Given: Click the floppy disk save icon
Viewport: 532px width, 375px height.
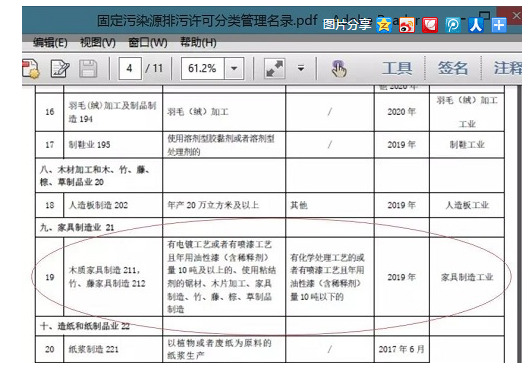Looking at the screenshot, I should 88,69.
